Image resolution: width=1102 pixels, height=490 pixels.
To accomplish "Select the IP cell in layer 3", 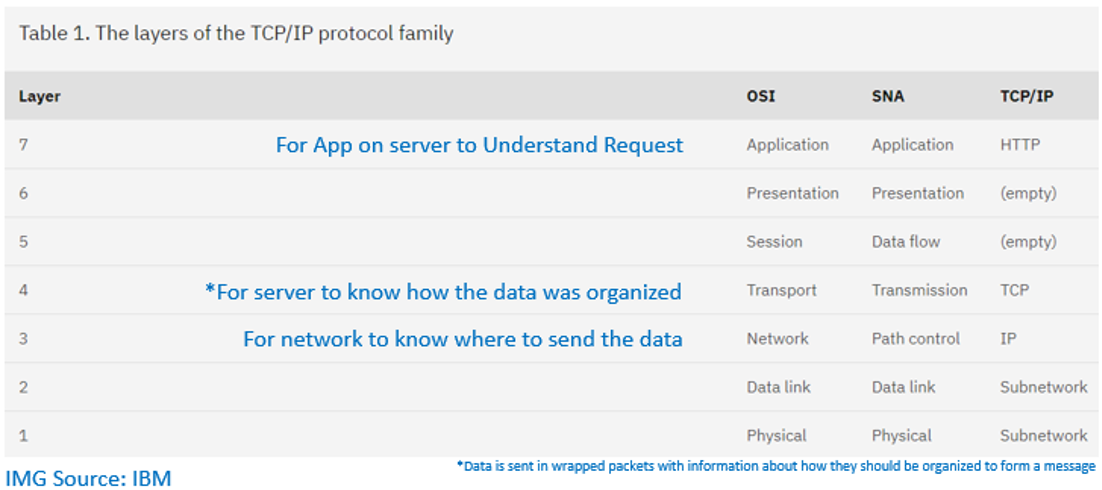I will point(1007,339).
